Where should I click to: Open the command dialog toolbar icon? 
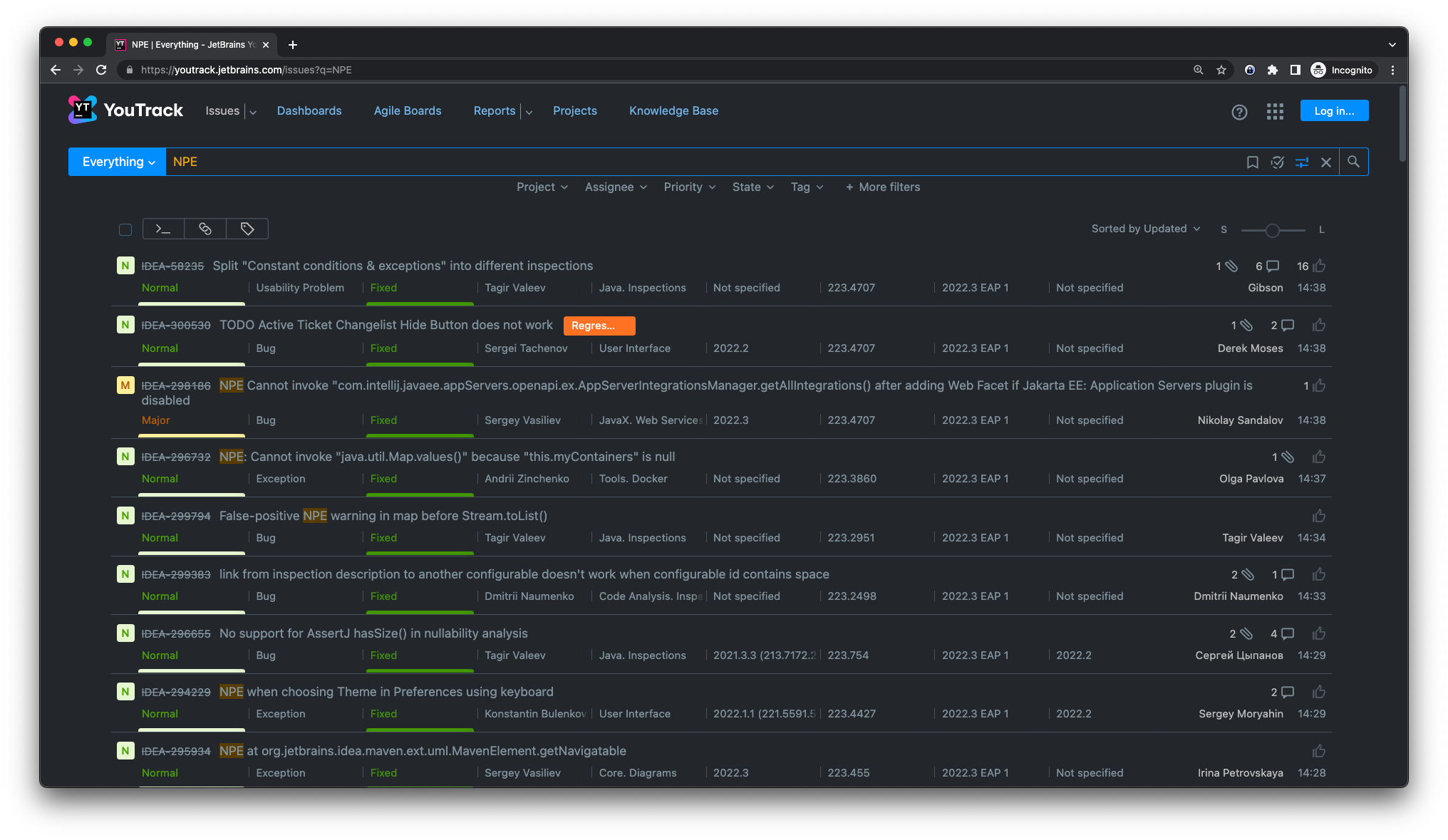pos(163,229)
